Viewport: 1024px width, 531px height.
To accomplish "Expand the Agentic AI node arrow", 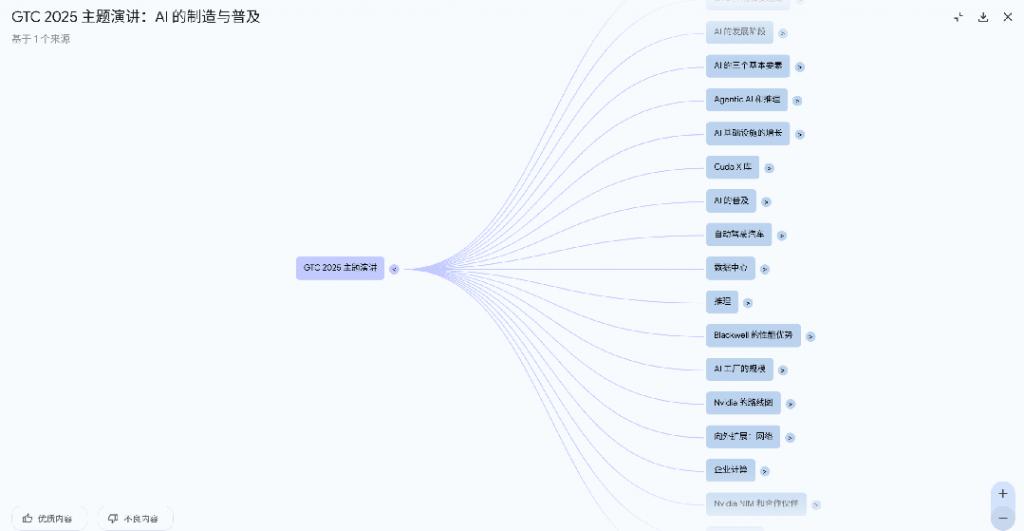I will click(797, 101).
